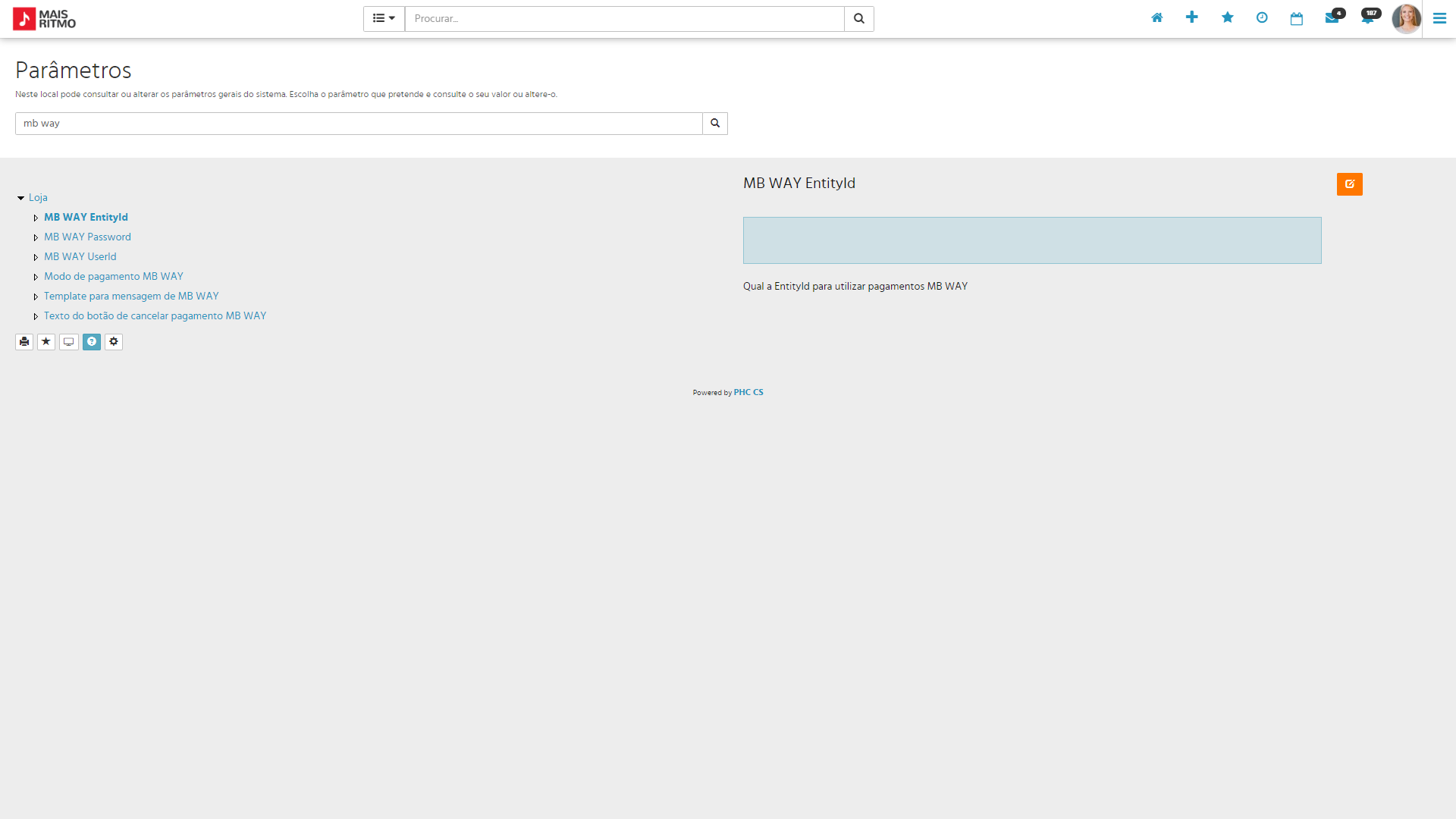Select Texto do botão de cancelar pagamento MB WAY
This screenshot has height=819, width=1456.
click(155, 316)
